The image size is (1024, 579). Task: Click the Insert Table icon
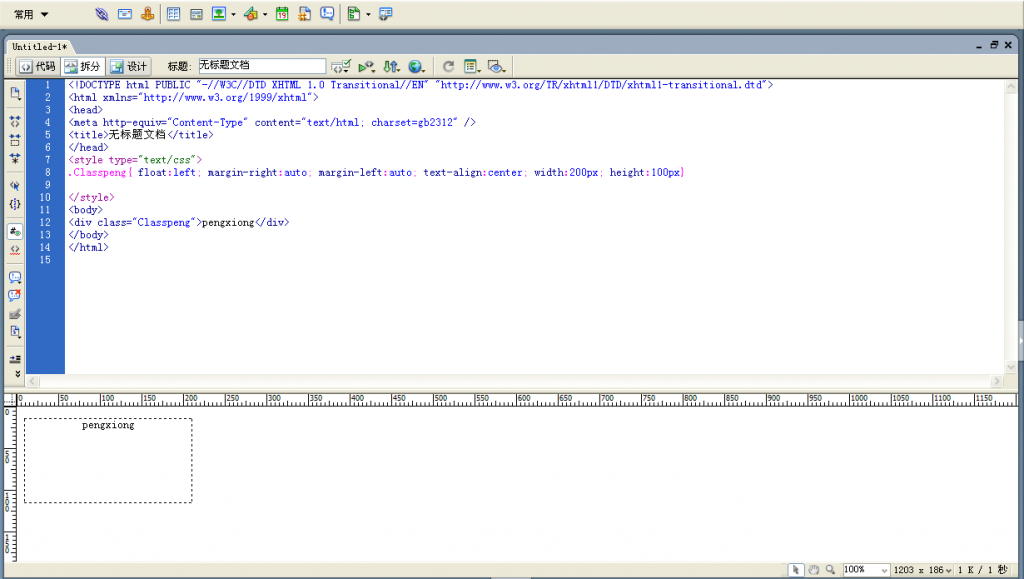pos(173,14)
